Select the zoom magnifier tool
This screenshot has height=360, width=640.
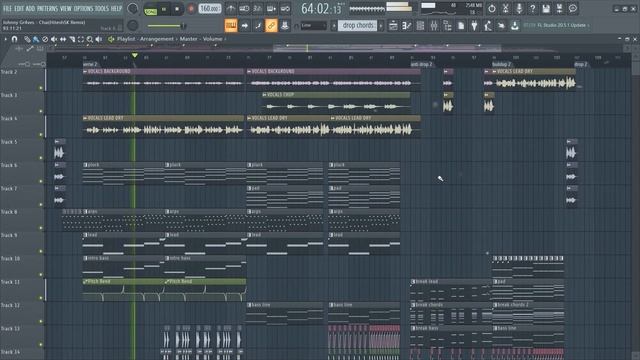click(x=90, y=39)
